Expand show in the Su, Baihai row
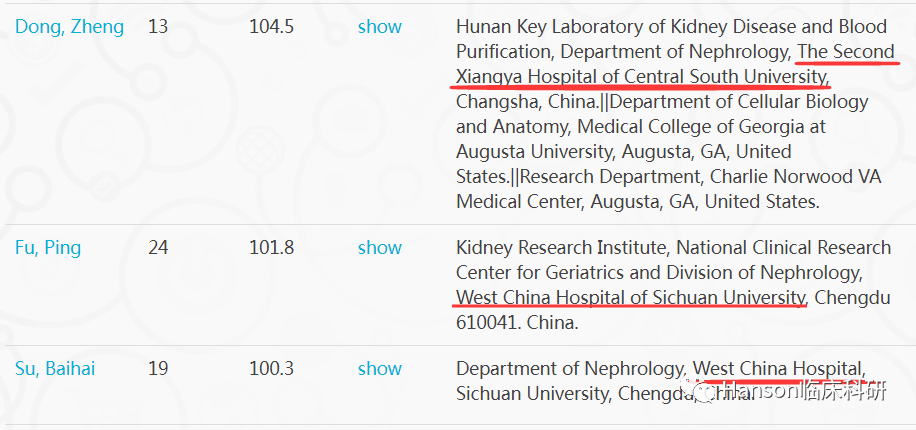Viewport: 916px width, 430px height. tap(380, 369)
